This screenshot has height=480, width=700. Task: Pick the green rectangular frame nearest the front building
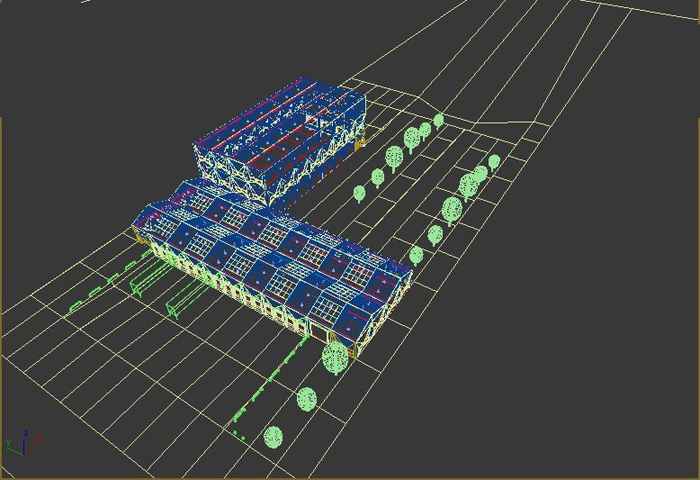tap(185, 300)
